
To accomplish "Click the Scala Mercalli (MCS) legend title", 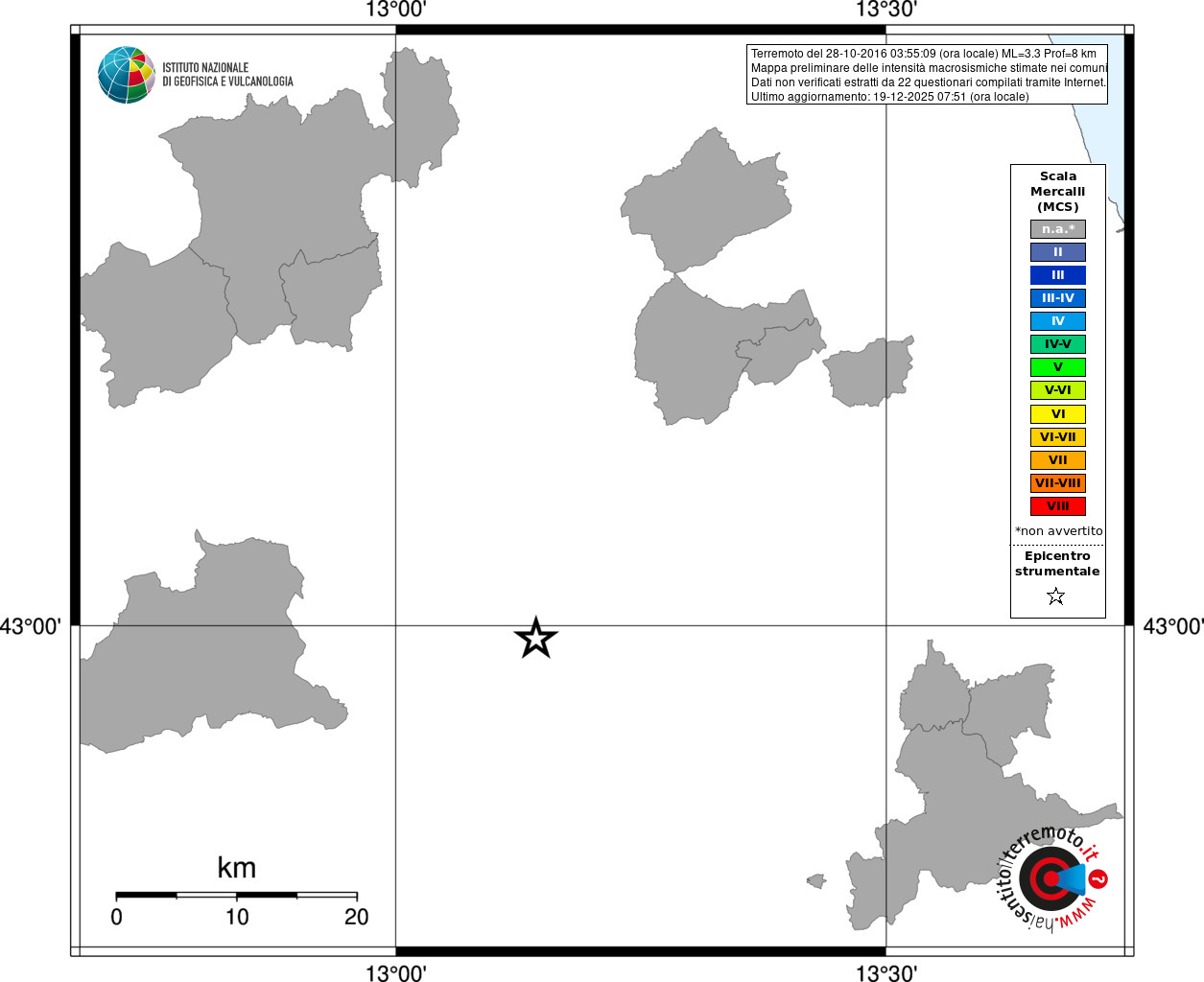I will pos(1058,192).
